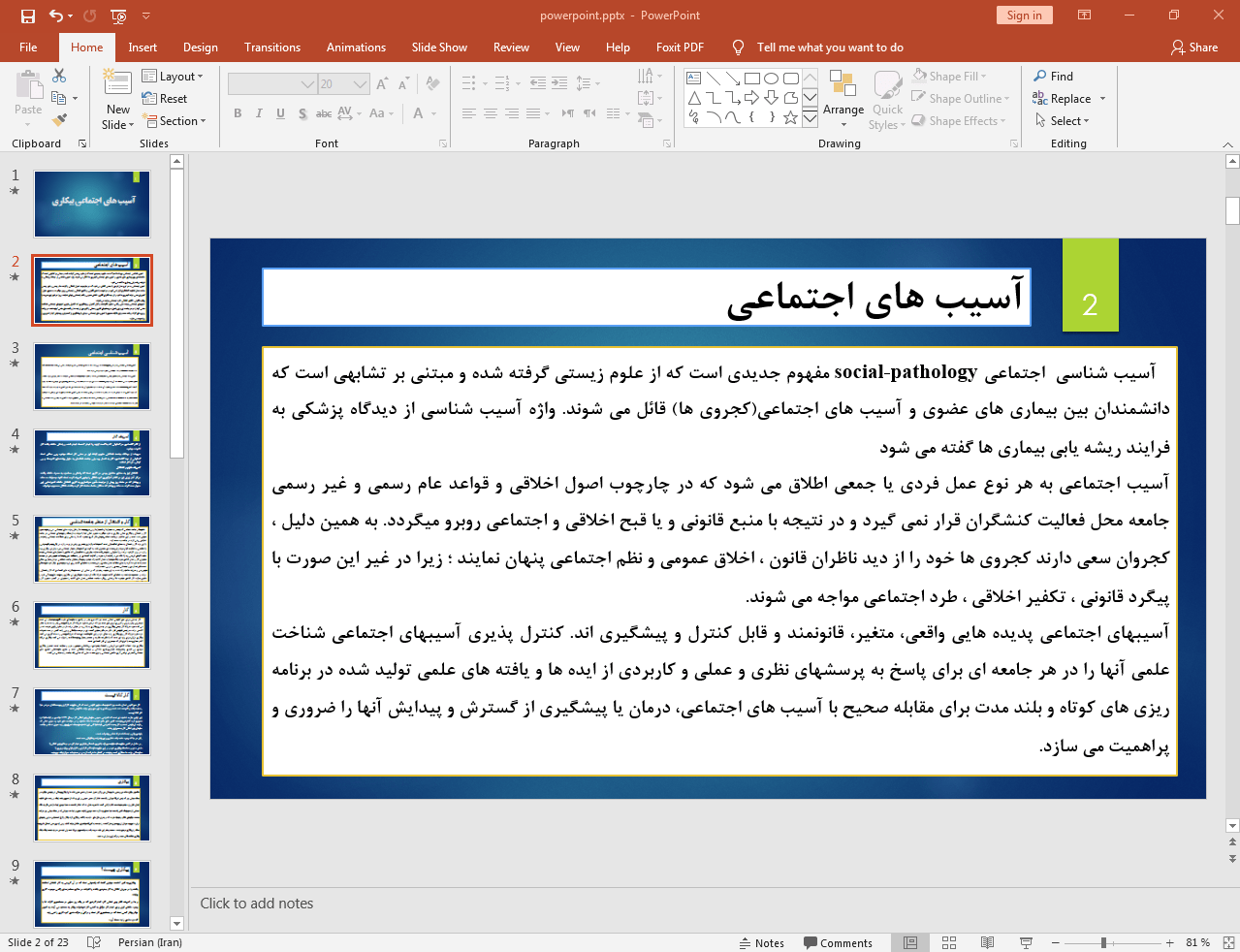Clear all formatting from text
Image resolution: width=1240 pixels, height=952 pixels.
(432, 84)
